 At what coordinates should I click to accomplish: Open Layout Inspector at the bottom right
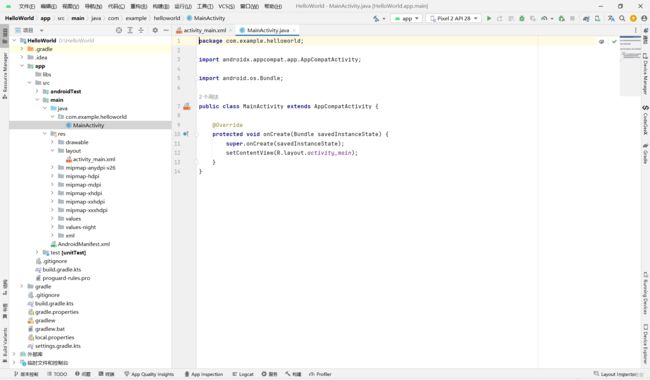(x=616, y=374)
